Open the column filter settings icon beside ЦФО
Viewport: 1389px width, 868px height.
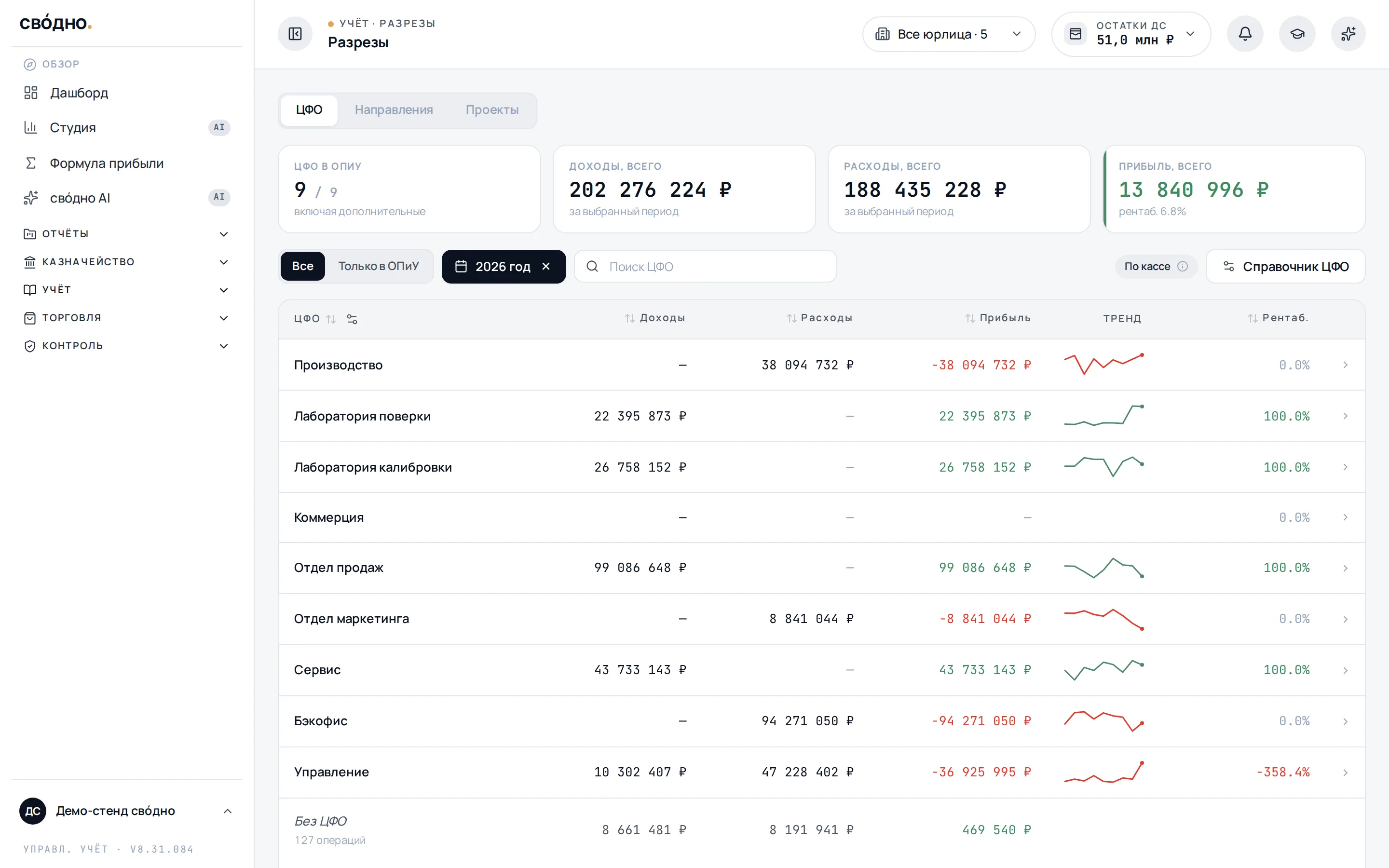coord(352,319)
